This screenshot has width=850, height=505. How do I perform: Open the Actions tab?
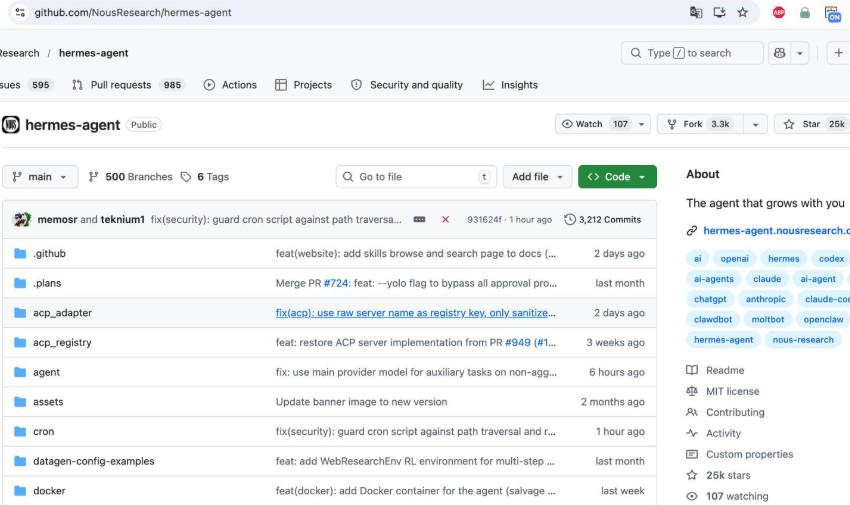(x=230, y=85)
